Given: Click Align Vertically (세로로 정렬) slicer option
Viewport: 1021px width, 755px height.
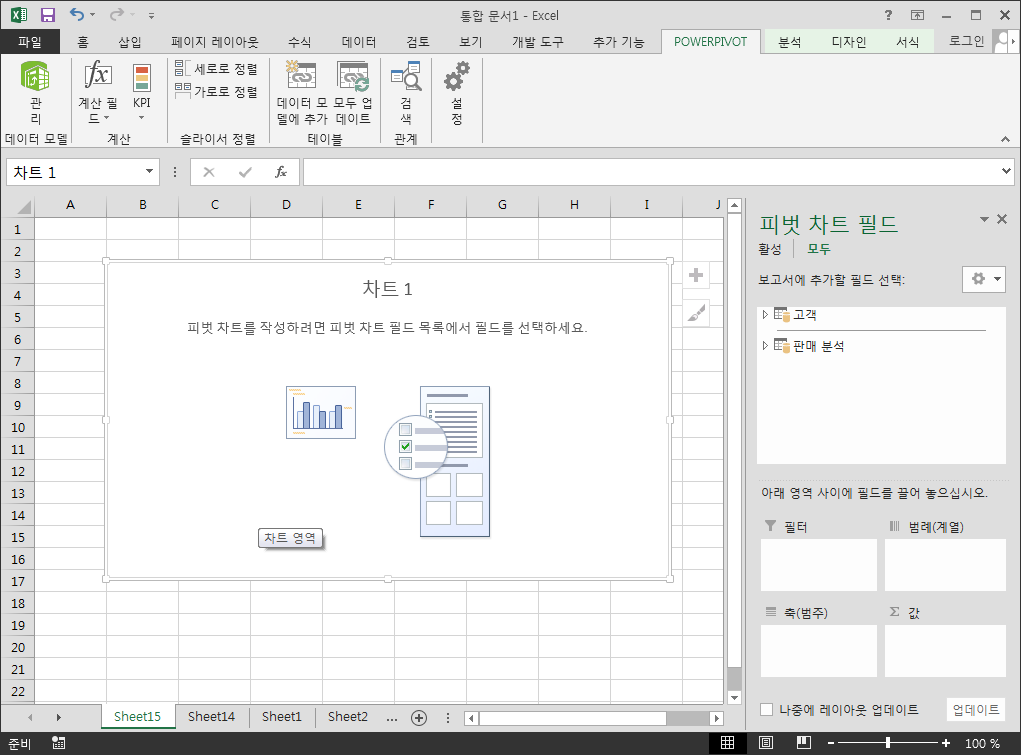Looking at the screenshot, I should click(x=216, y=68).
